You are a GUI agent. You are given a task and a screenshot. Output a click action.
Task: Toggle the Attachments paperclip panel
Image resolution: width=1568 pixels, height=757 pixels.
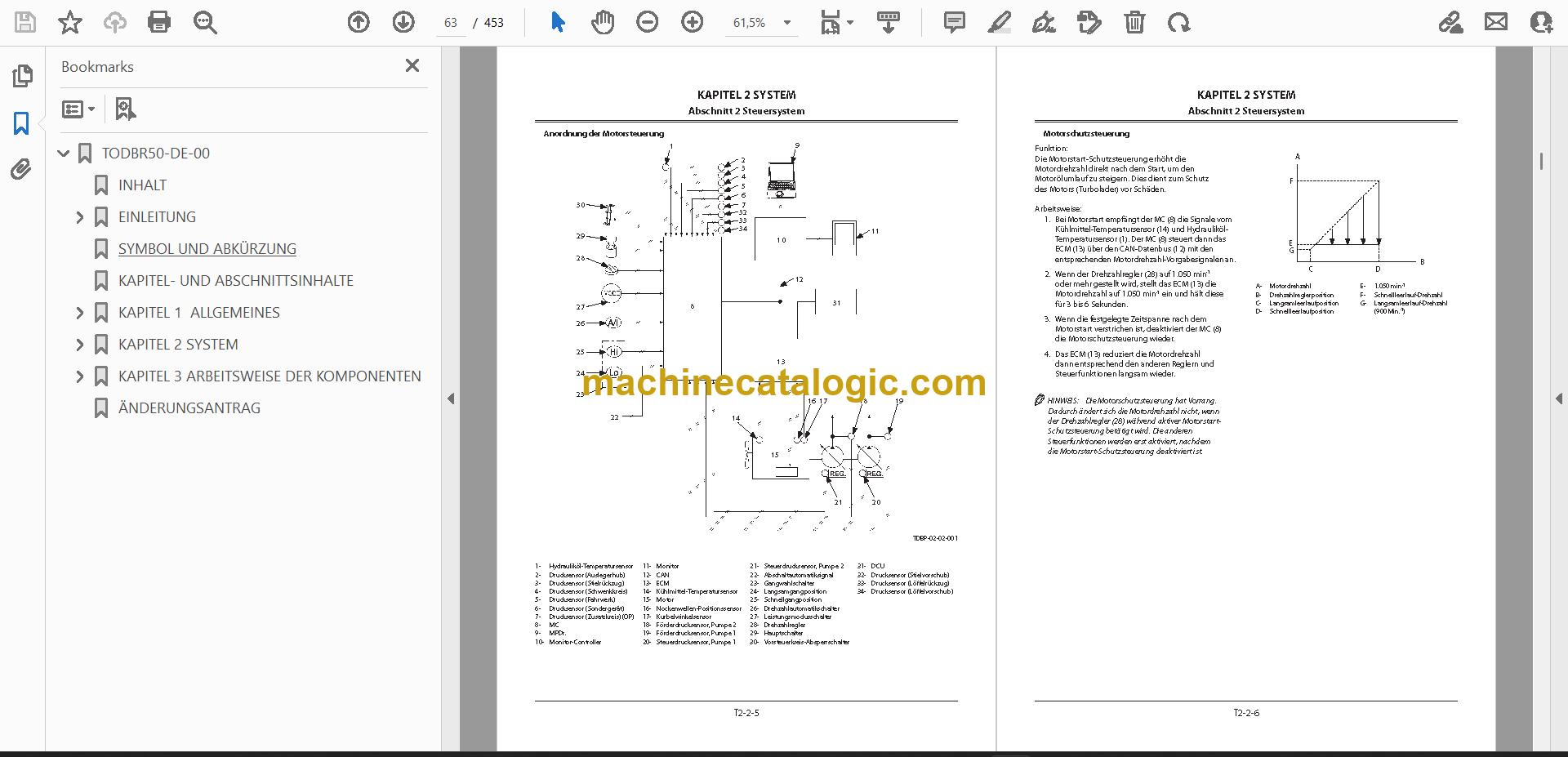(x=21, y=170)
